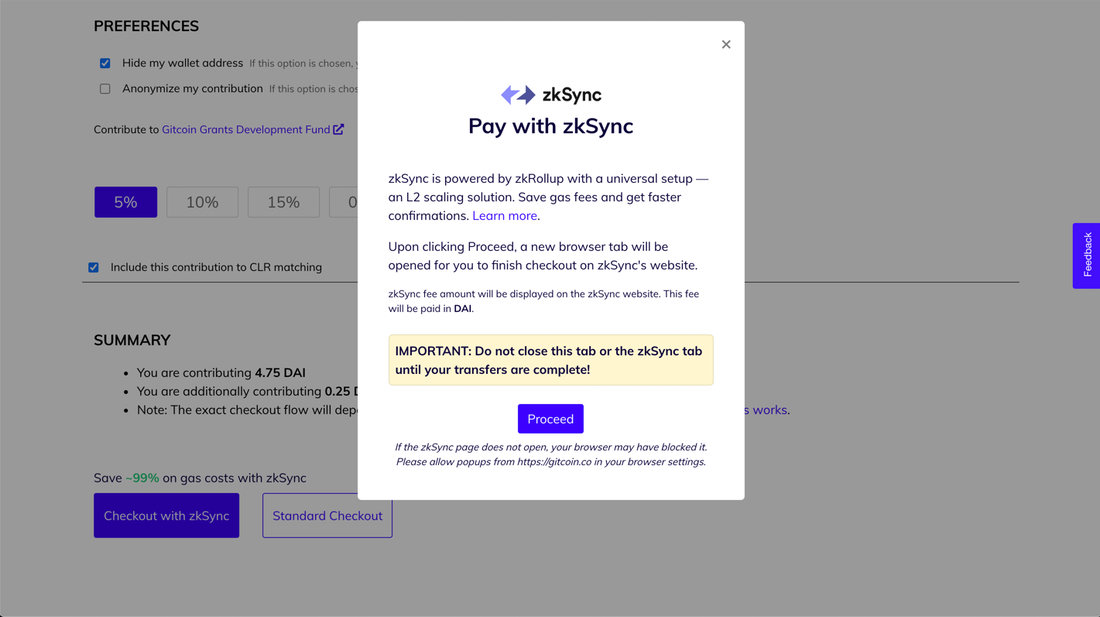Close the Pay with zkSync dialog

coord(726,44)
